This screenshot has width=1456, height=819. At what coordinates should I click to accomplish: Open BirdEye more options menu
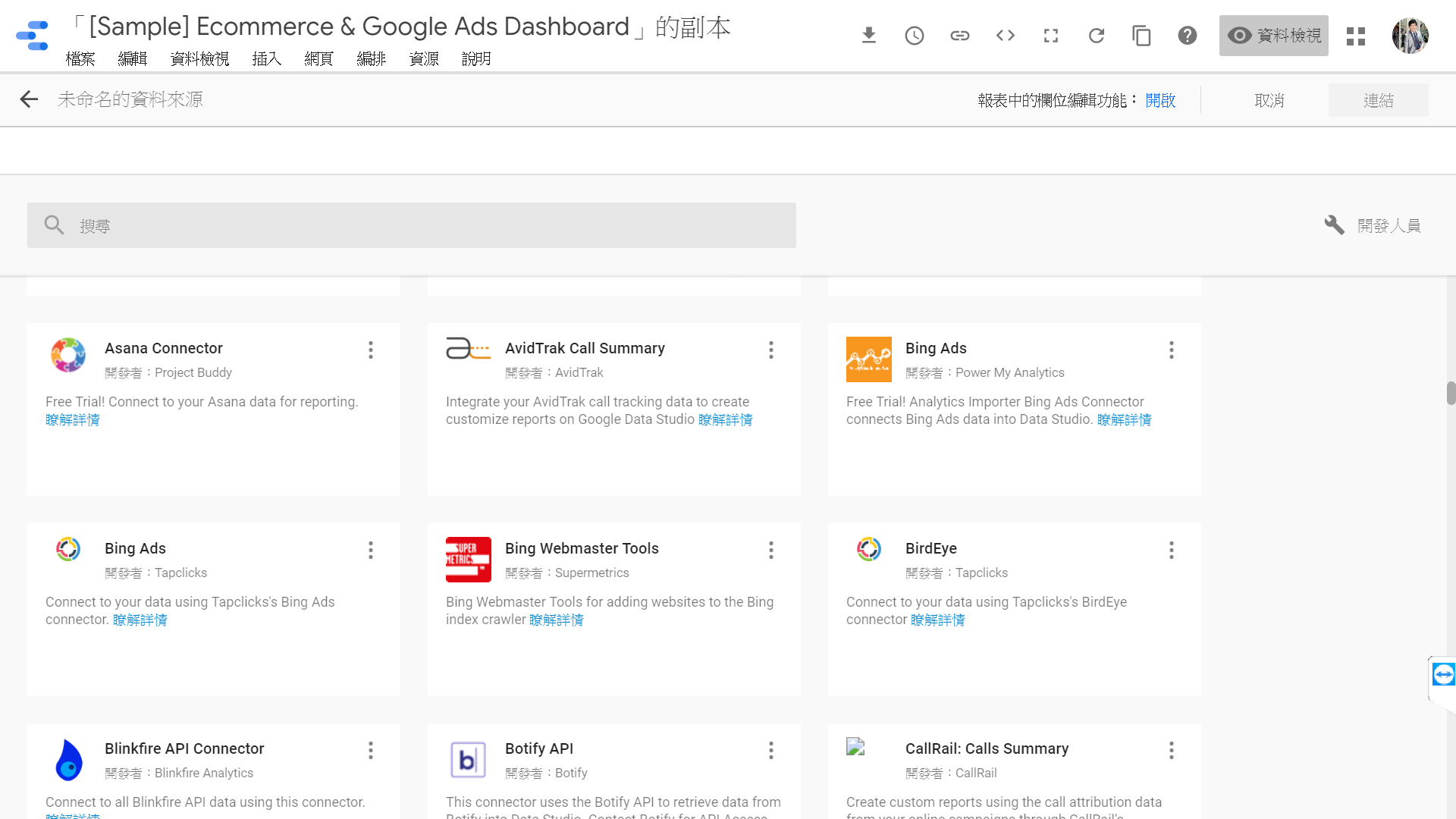(1172, 550)
